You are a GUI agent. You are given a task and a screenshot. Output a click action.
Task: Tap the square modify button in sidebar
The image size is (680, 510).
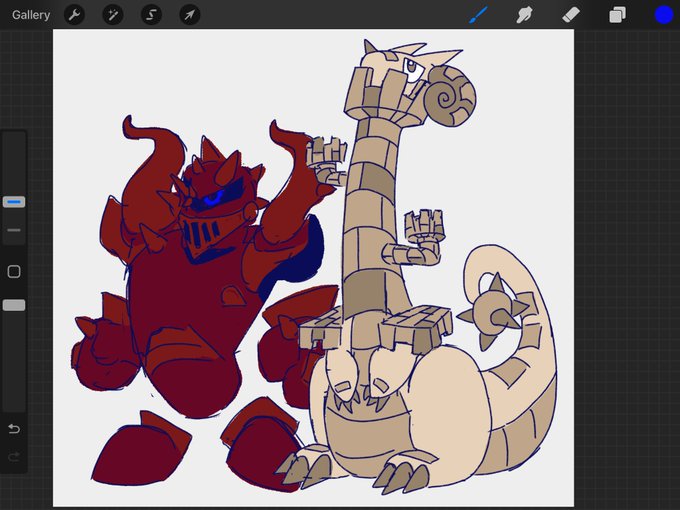(14, 272)
